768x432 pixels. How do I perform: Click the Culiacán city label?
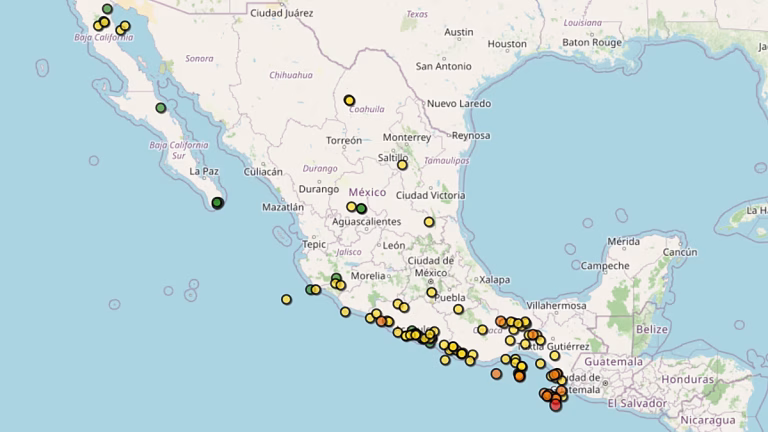[263, 172]
